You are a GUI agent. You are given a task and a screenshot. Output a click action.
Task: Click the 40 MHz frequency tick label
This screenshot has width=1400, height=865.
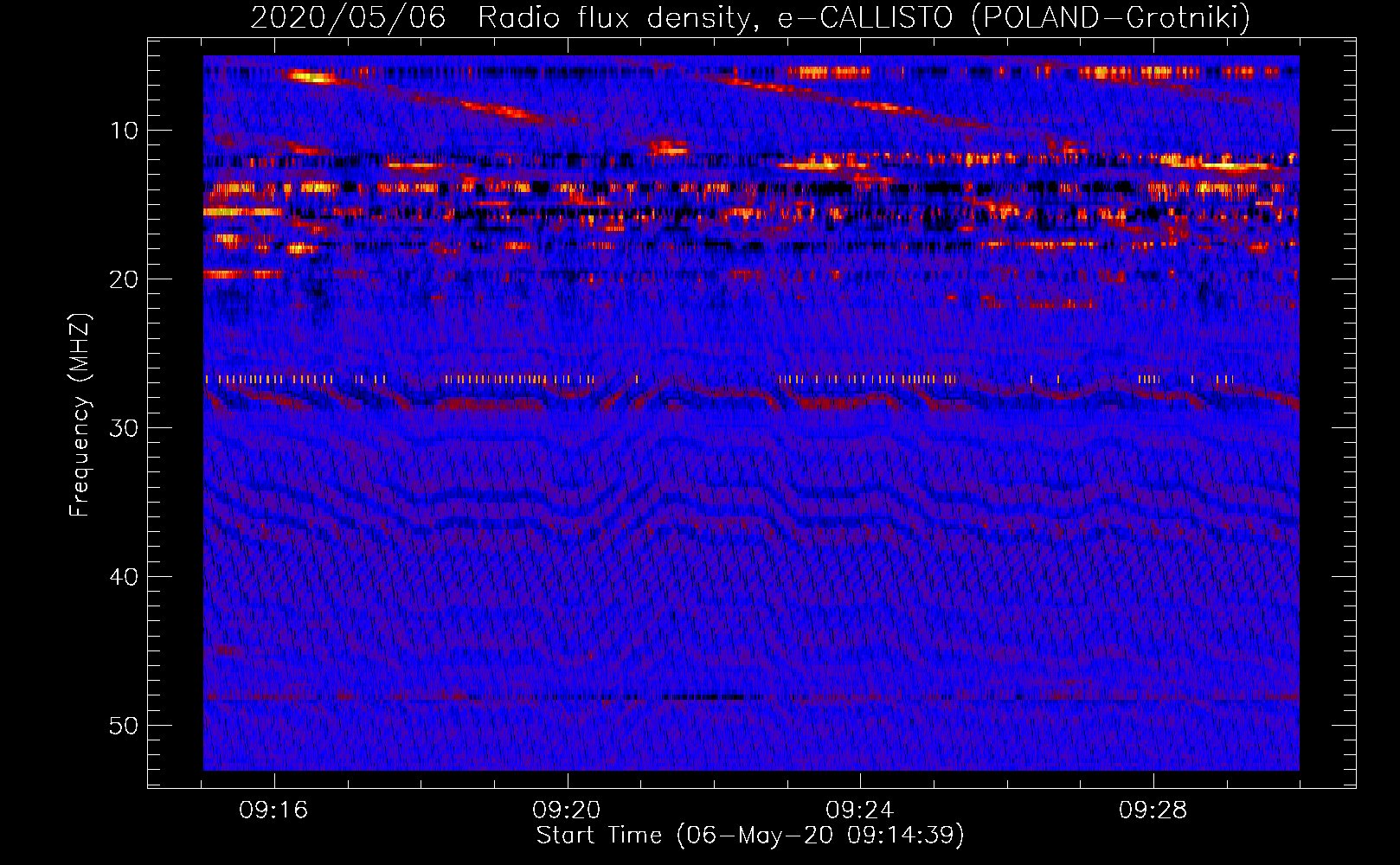pos(124,577)
